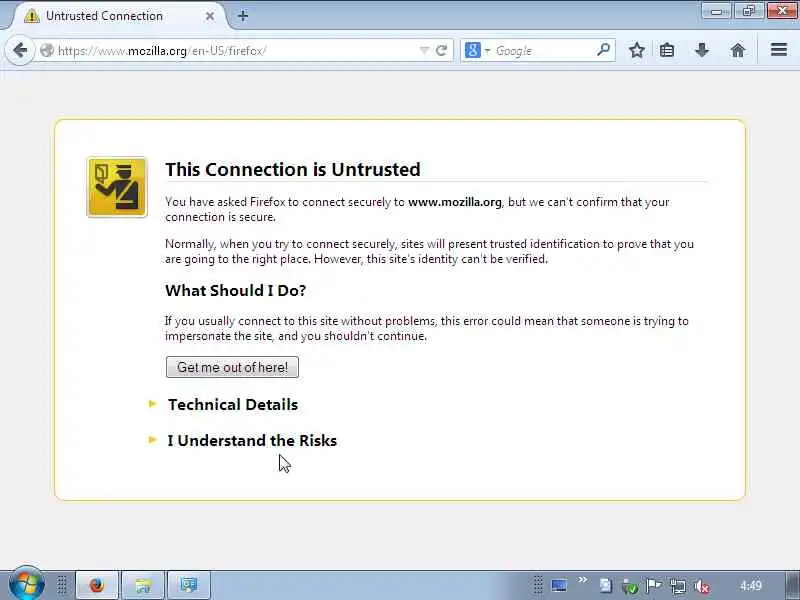
Task: Click the document tray icon
Action: [606, 586]
